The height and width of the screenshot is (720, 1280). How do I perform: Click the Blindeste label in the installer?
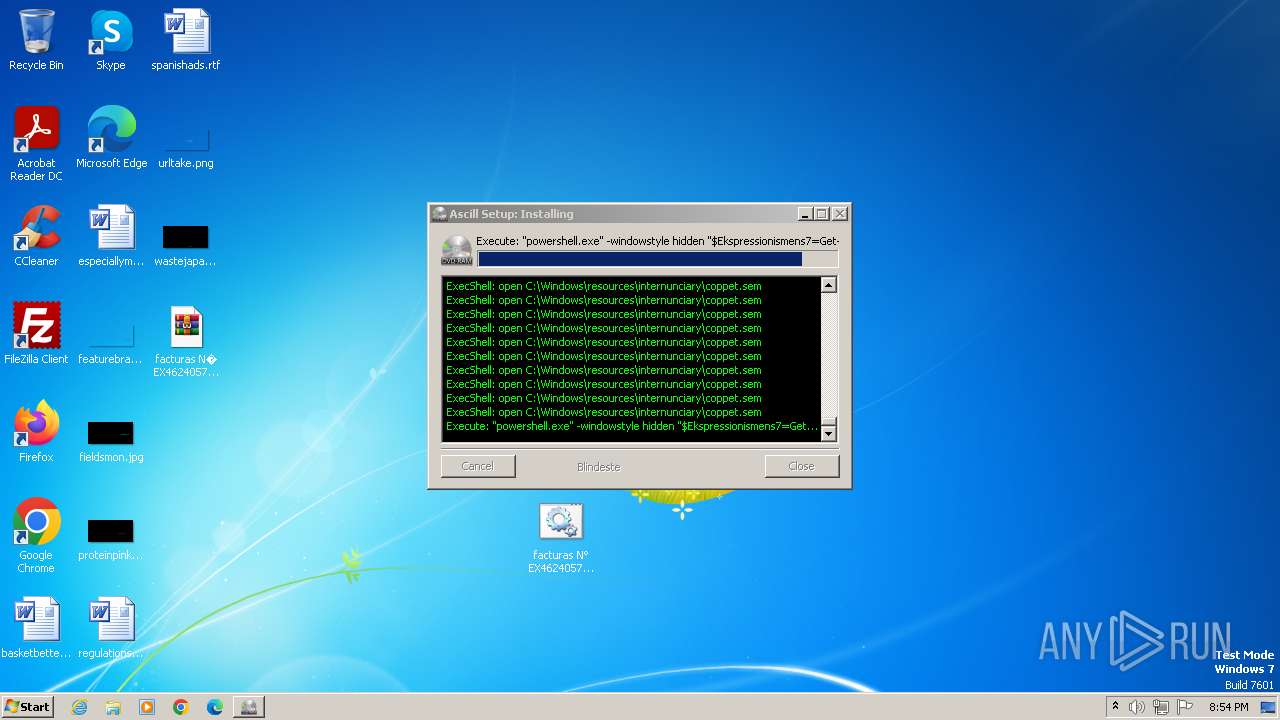(x=598, y=467)
